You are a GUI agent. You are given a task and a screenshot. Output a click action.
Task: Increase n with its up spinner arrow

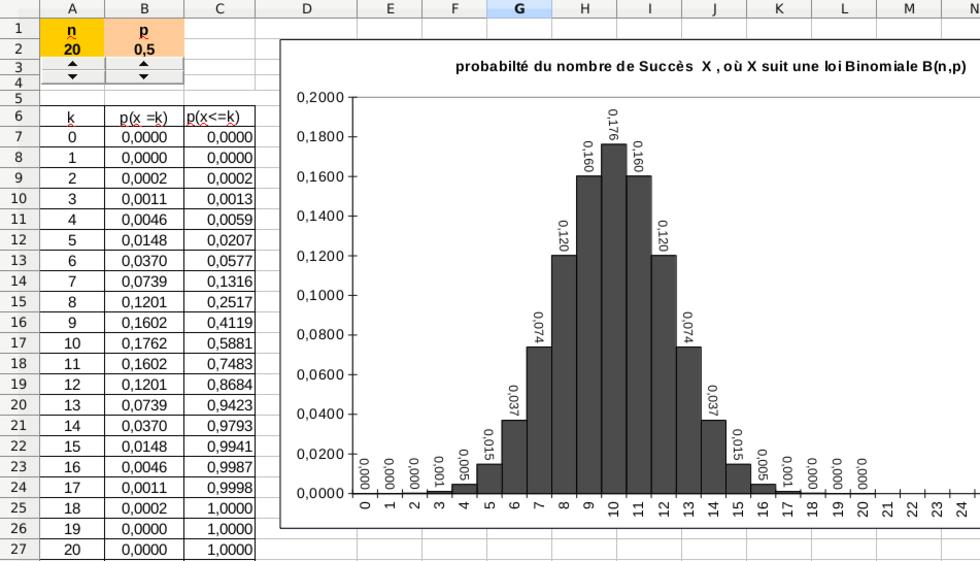pos(72,64)
